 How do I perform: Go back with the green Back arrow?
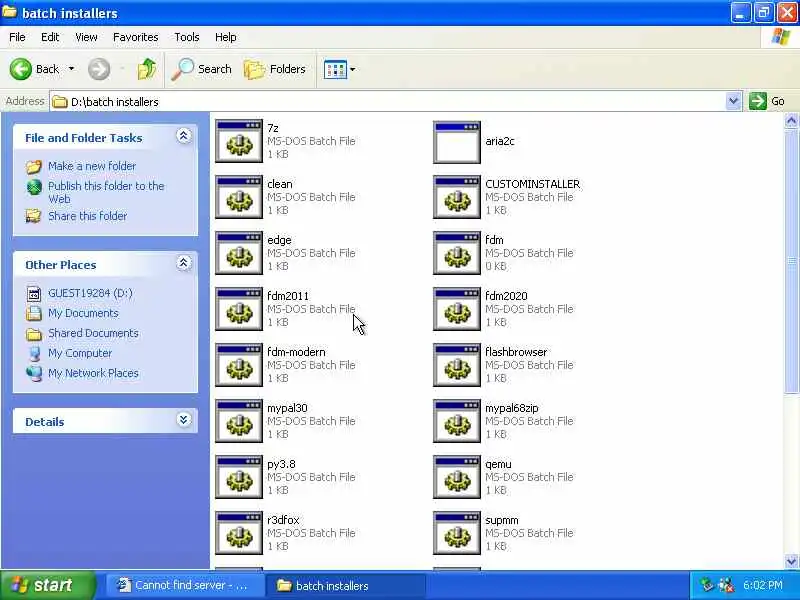click(x=20, y=69)
